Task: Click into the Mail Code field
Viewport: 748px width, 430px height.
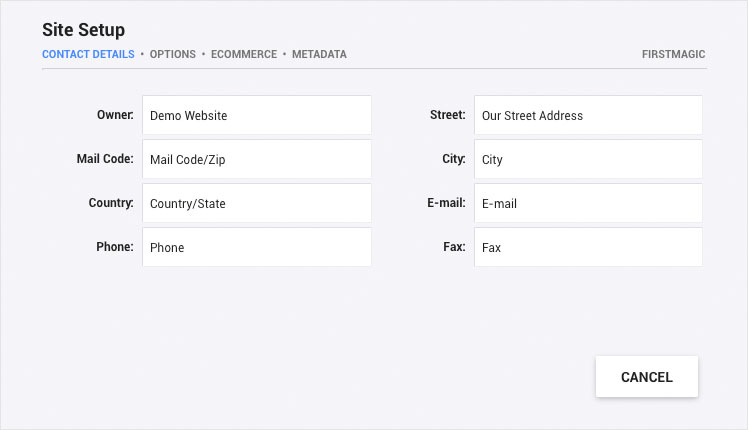Action: click(257, 159)
